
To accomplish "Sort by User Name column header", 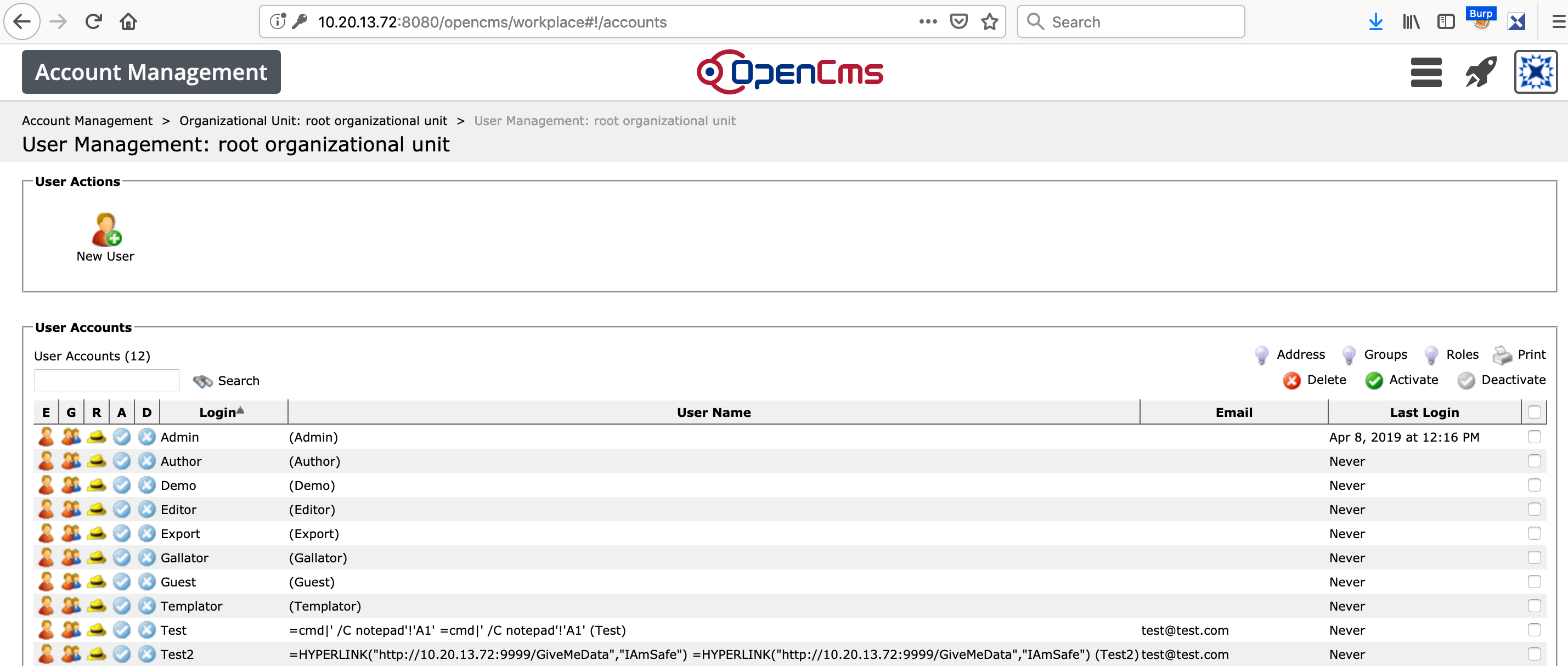I will coord(713,413).
